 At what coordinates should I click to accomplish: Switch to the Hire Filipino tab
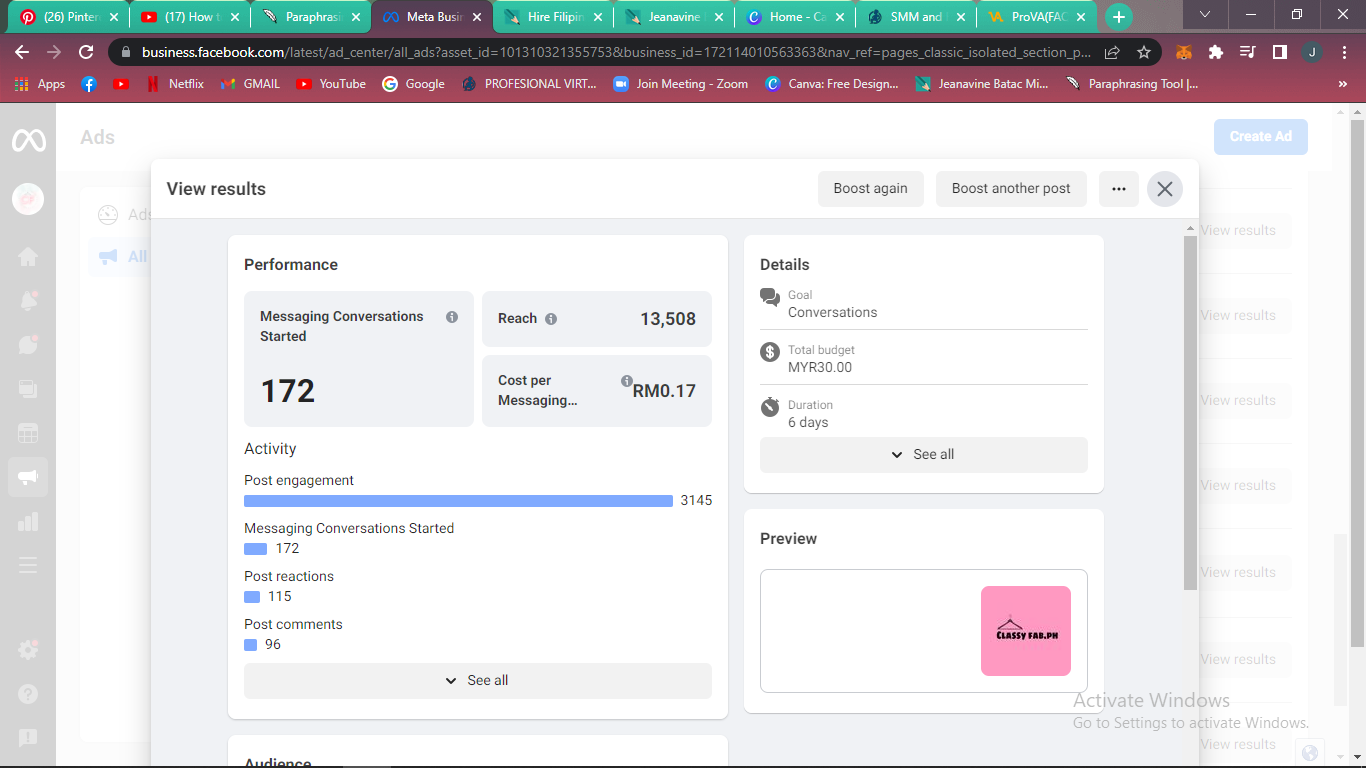tap(554, 17)
